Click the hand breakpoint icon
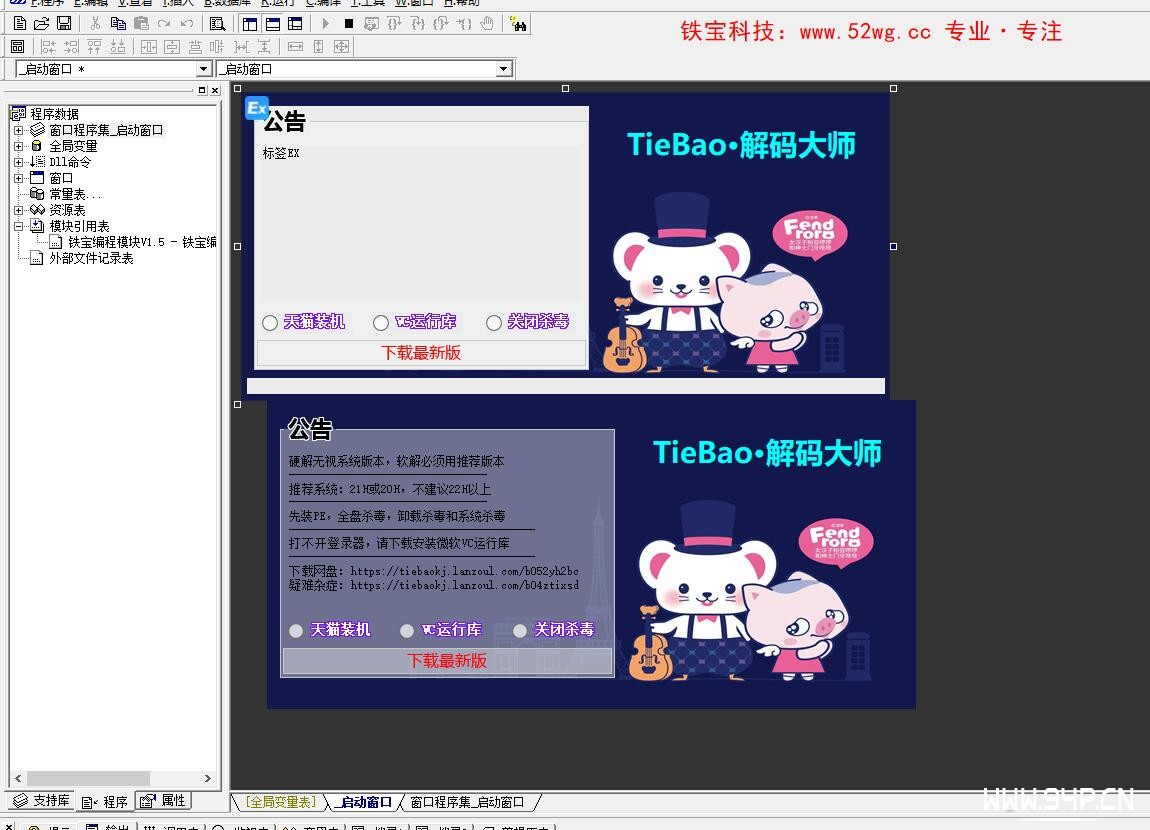Viewport: 1150px width, 830px height. (487, 23)
